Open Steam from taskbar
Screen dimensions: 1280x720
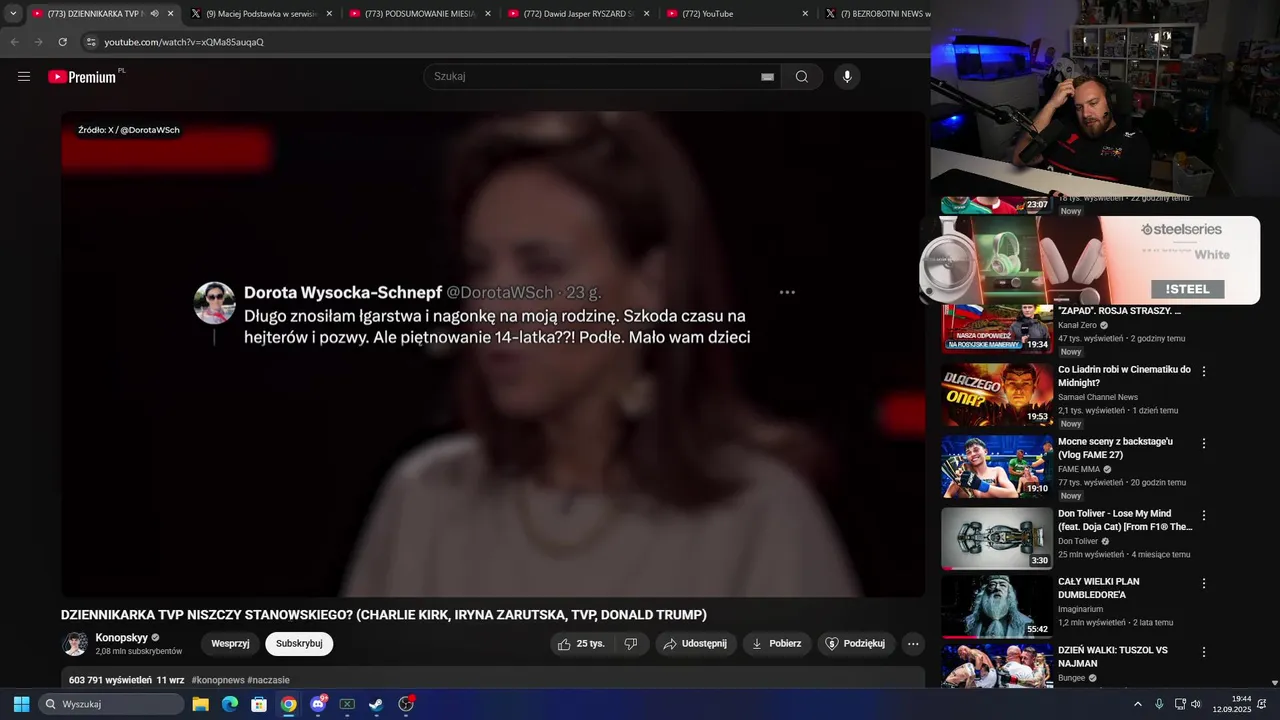pyautogui.click(x=376, y=704)
